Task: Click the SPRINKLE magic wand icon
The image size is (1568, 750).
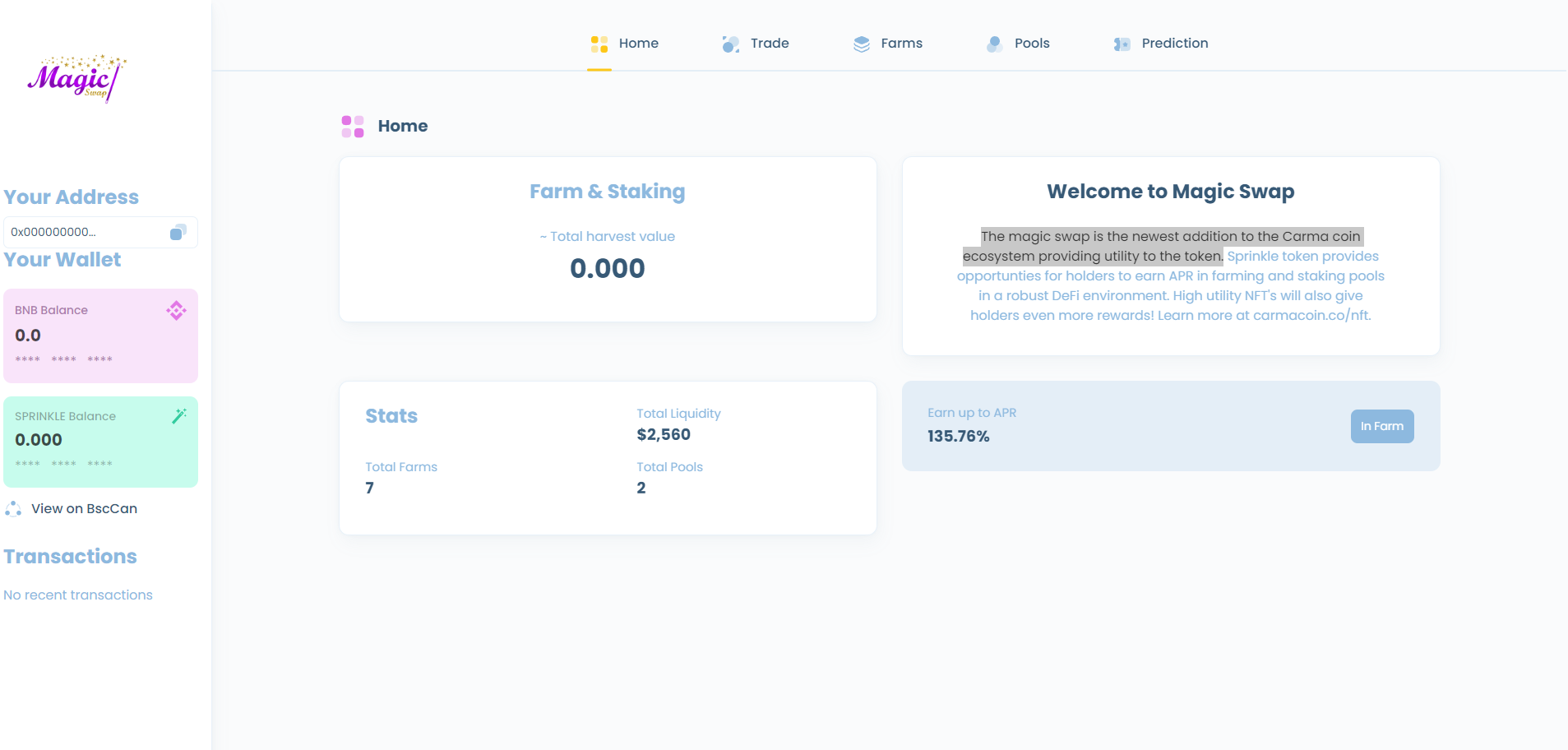Action: tap(178, 416)
